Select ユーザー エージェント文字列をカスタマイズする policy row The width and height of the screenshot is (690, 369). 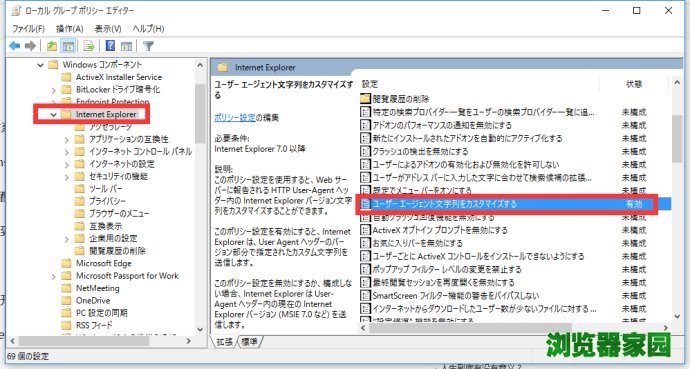[x=514, y=204]
